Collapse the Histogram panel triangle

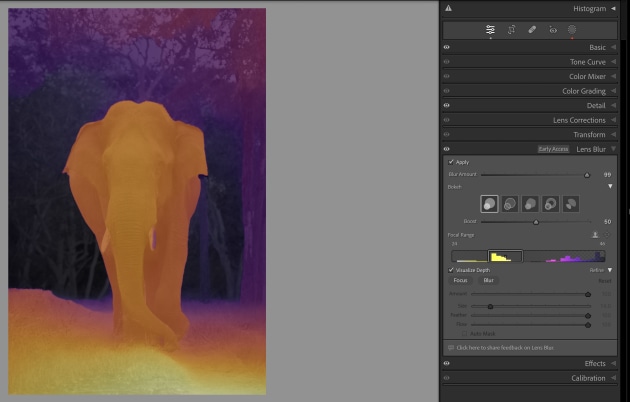pyautogui.click(x=613, y=8)
